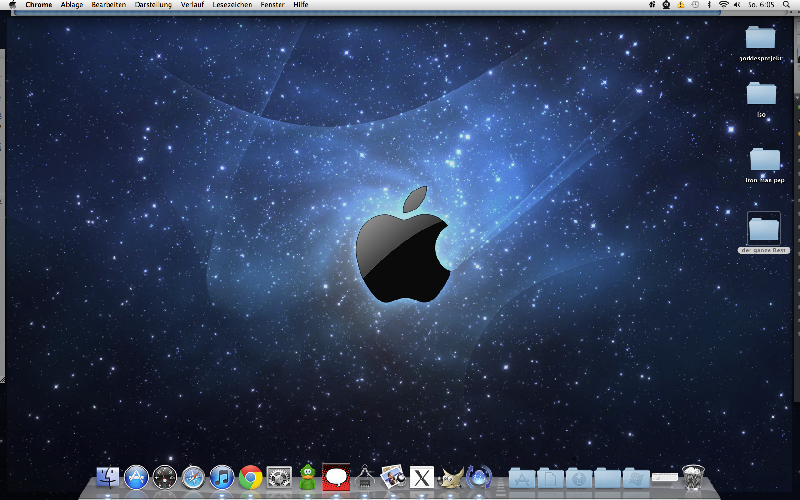800x500 pixels.
Task: Open Finder from the dock
Action: (x=108, y=478)
